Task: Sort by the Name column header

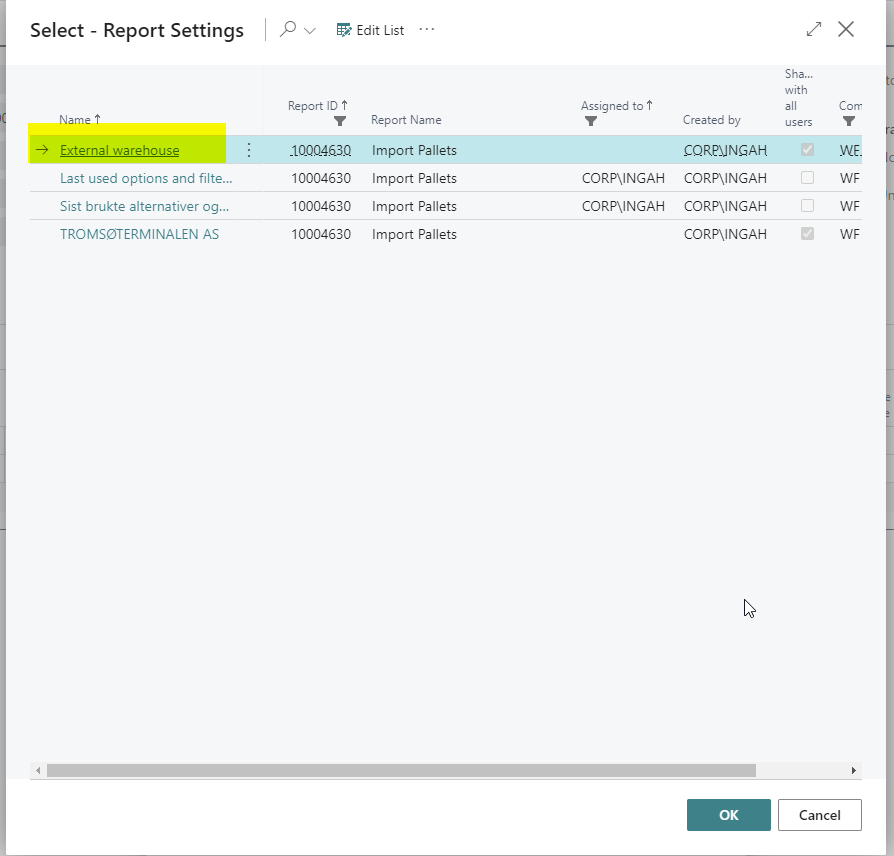Action: click(x=79, y=120)
